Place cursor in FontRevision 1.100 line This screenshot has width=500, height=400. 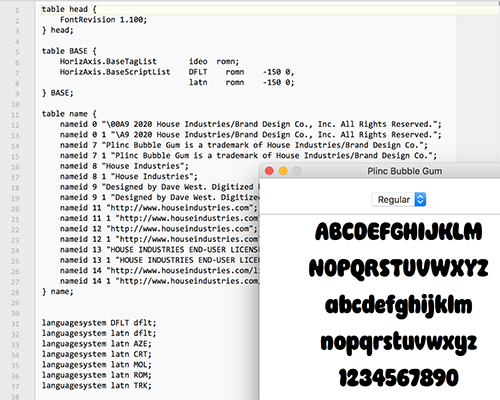point(103,20)
